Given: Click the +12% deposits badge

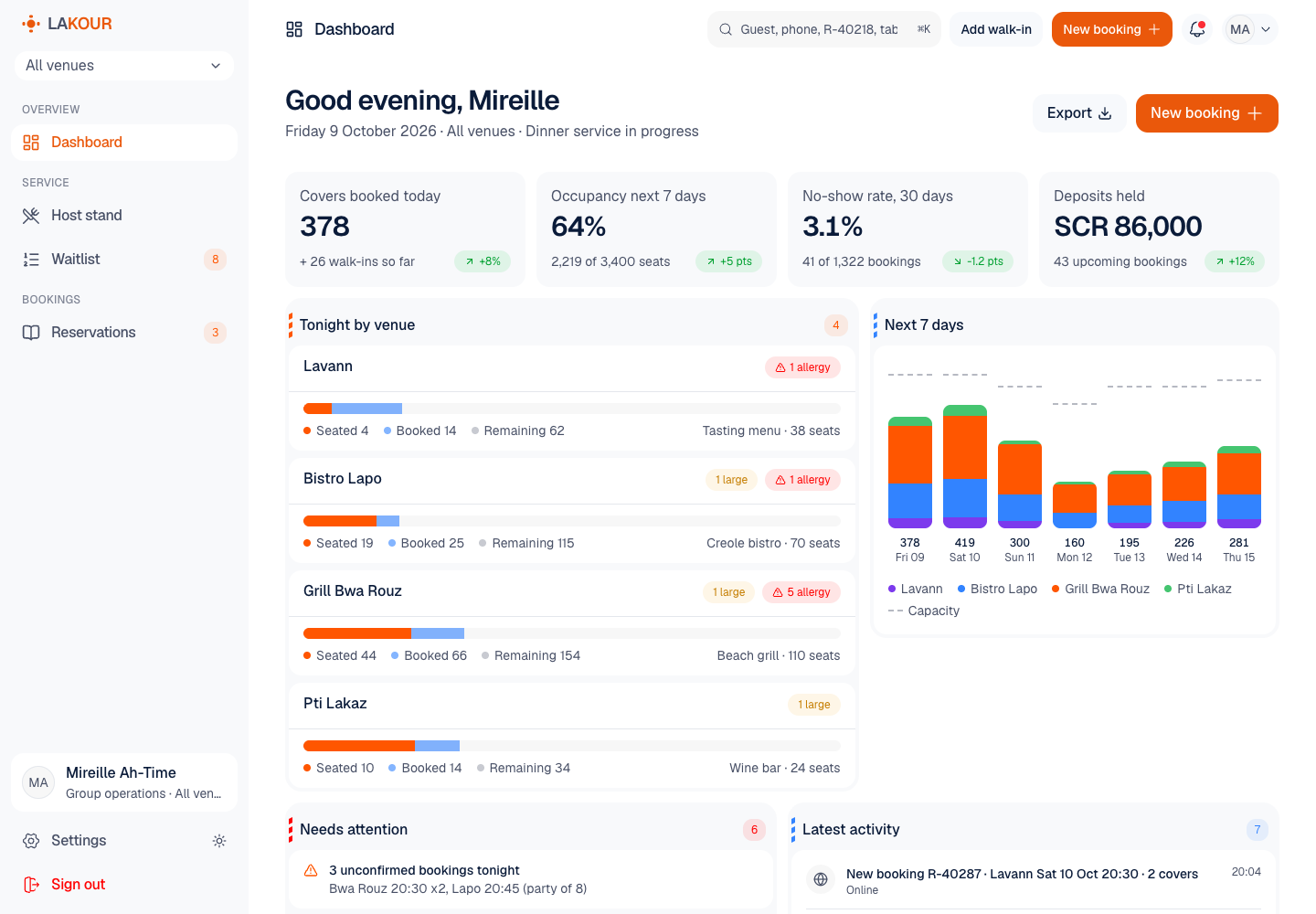Looking at the screenshot, I should (1235, 261).
